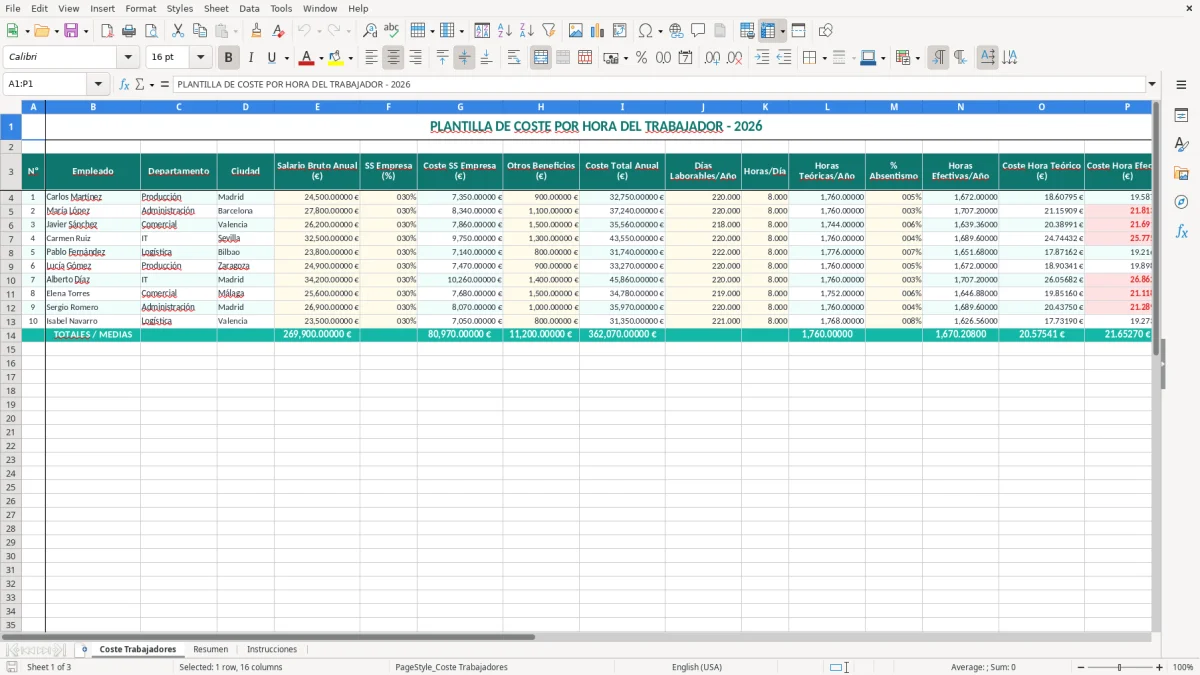Toggle Align Left
Viewport: 1200px width, 675px height.
click(x=372, y=58)
